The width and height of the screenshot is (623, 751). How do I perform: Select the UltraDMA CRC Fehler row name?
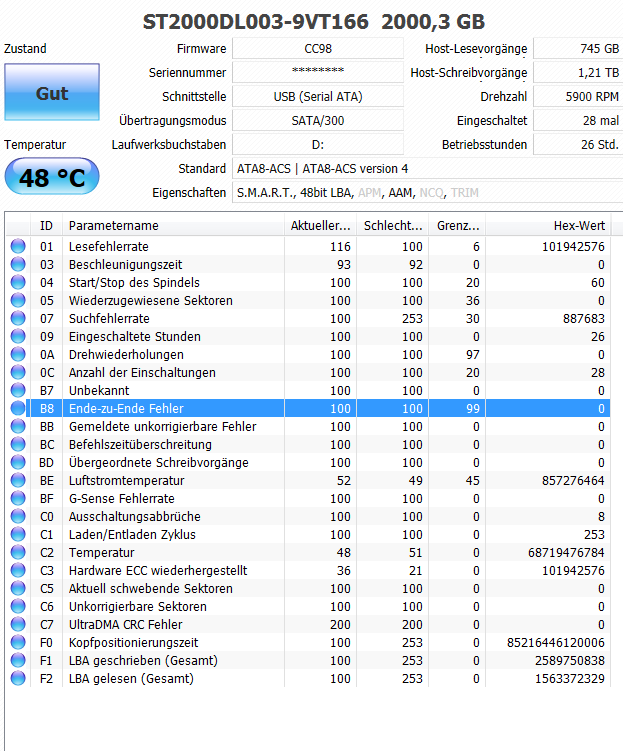tap(125, 625)
